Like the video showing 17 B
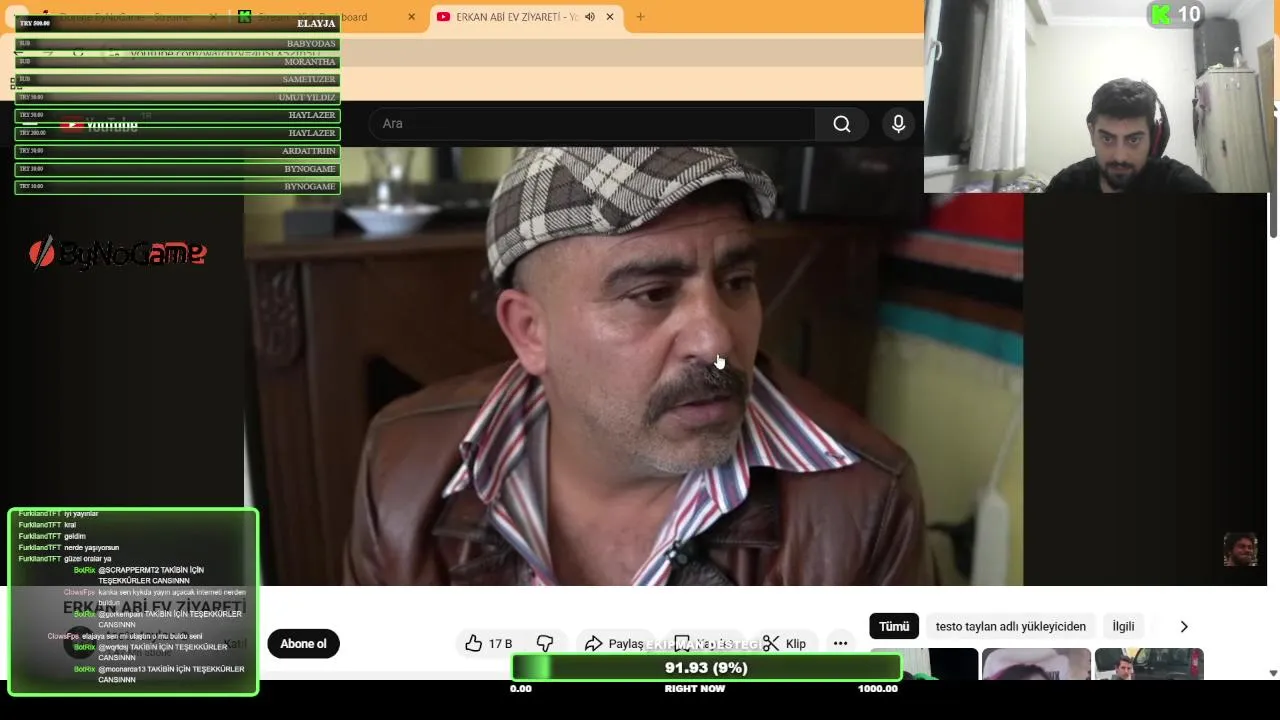1280x720 pixels. 488,644
